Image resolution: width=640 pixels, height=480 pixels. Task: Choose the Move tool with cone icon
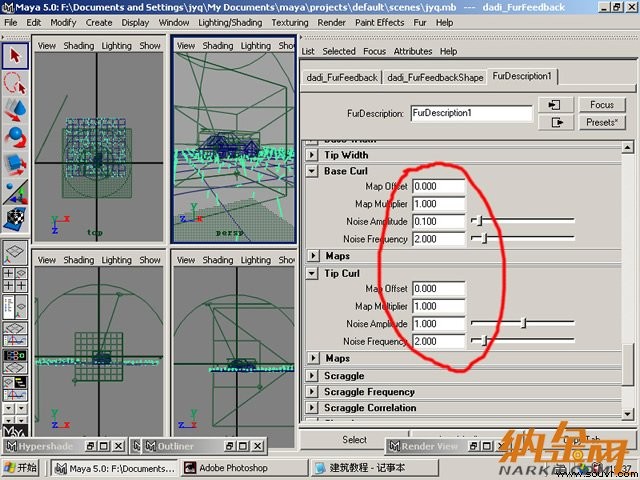click(x=15, y=110)
